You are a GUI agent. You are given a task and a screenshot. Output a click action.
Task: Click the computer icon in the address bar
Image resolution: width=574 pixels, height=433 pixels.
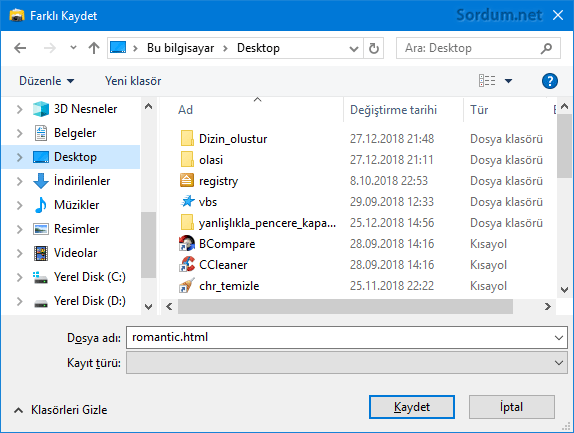118,48
